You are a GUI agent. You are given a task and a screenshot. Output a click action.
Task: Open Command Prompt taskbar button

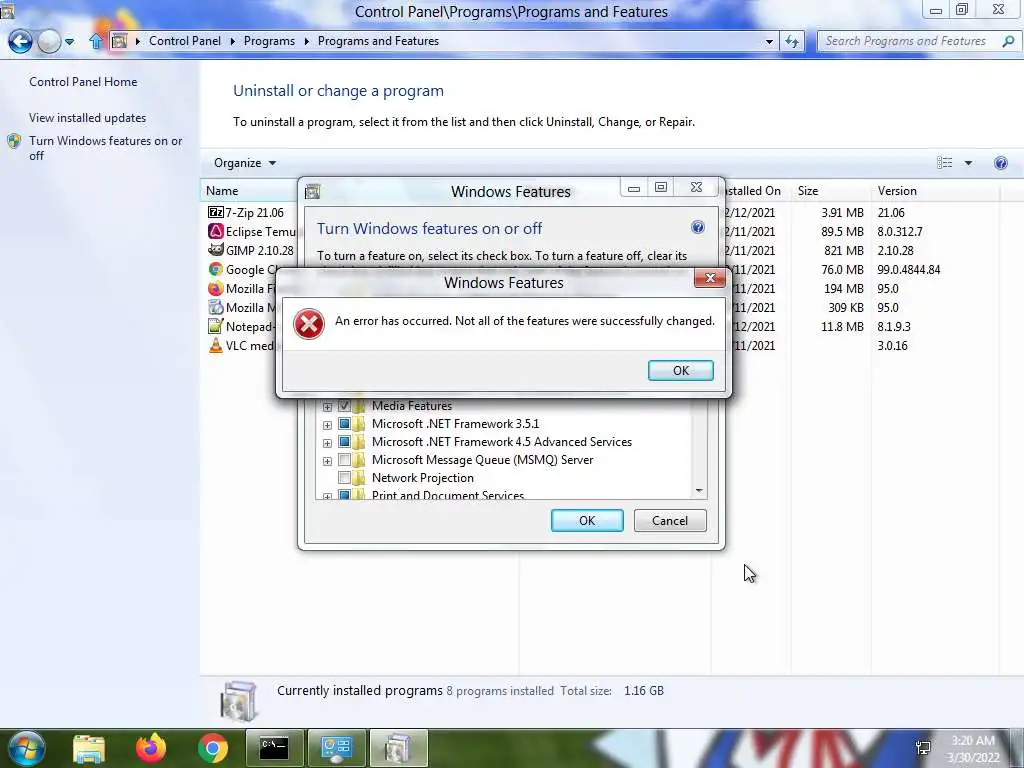coord(274,748)
